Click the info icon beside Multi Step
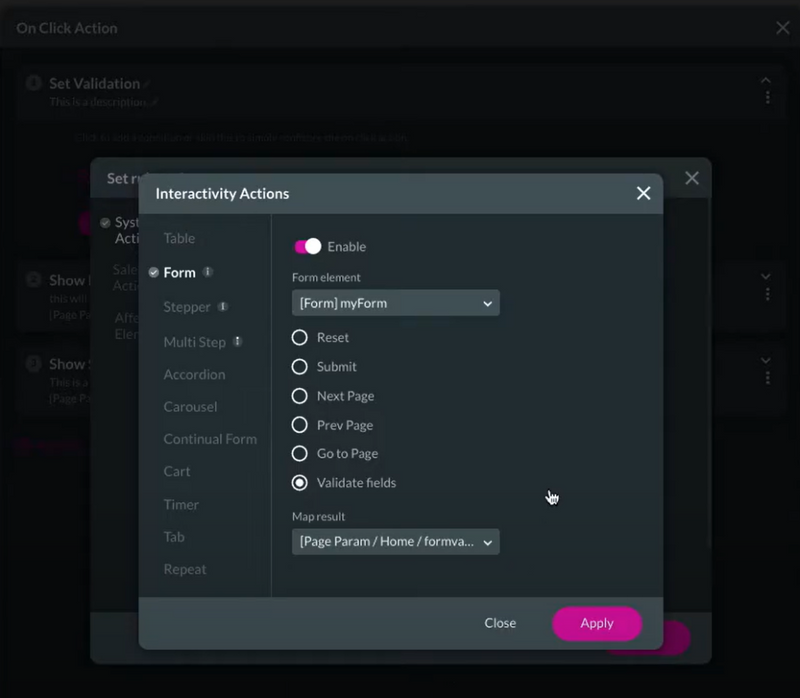800x698 pixels. coord(237,341)
